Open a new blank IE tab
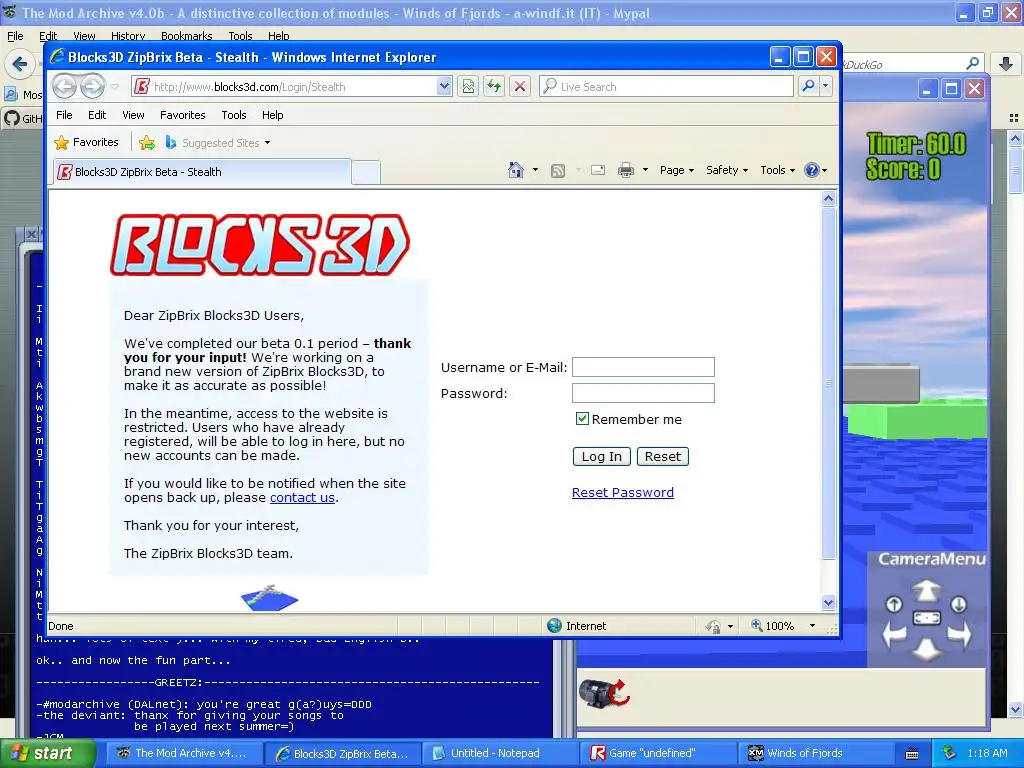 366,172
